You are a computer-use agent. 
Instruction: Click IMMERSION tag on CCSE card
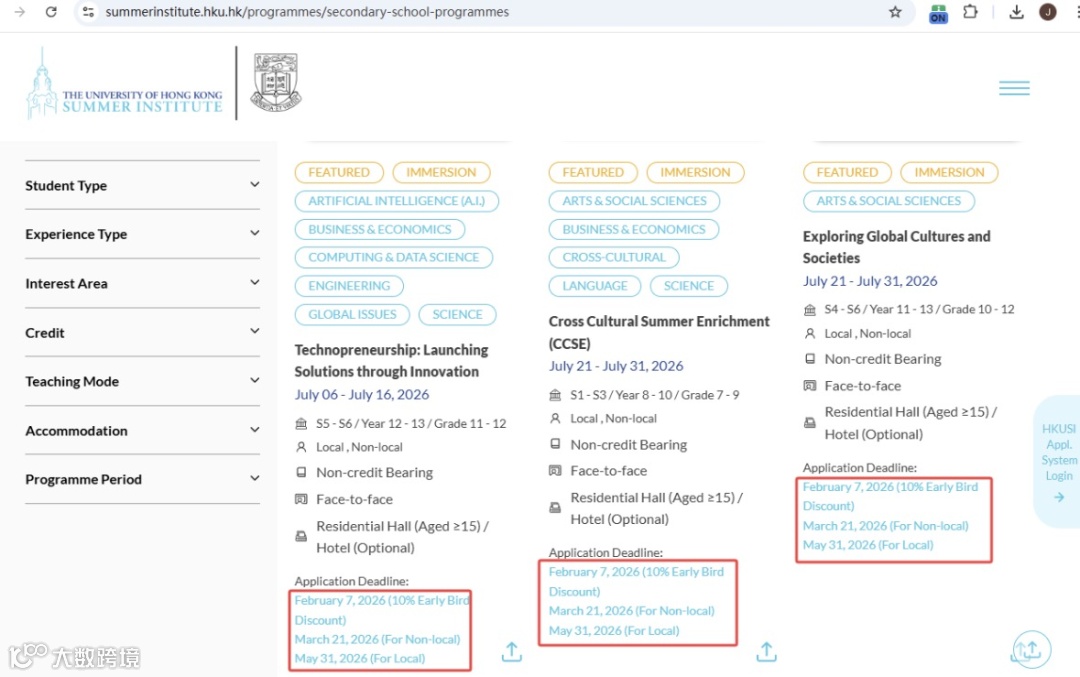click(x=695, y=172)
